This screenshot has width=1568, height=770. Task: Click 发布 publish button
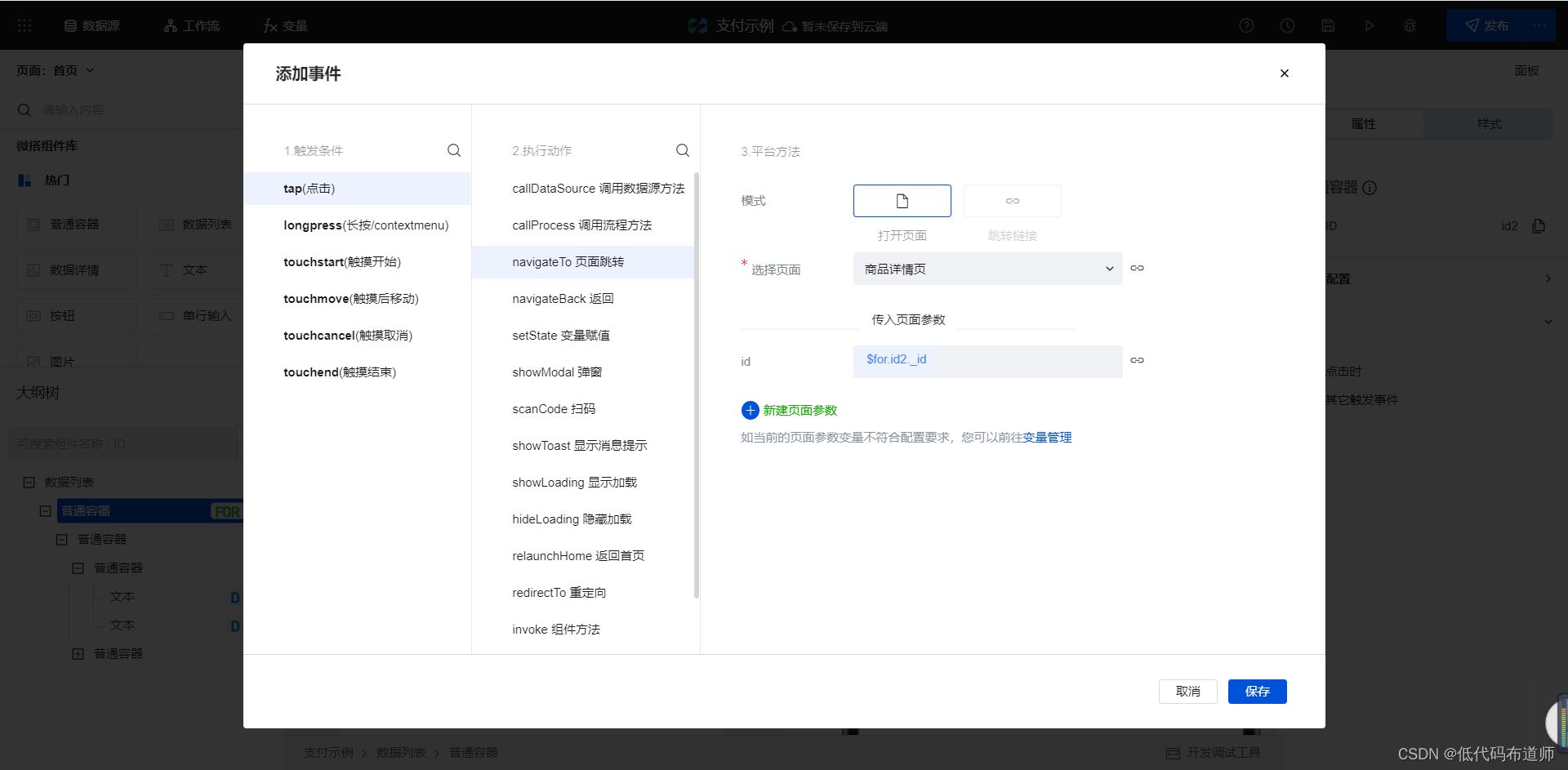[1486, 25]
